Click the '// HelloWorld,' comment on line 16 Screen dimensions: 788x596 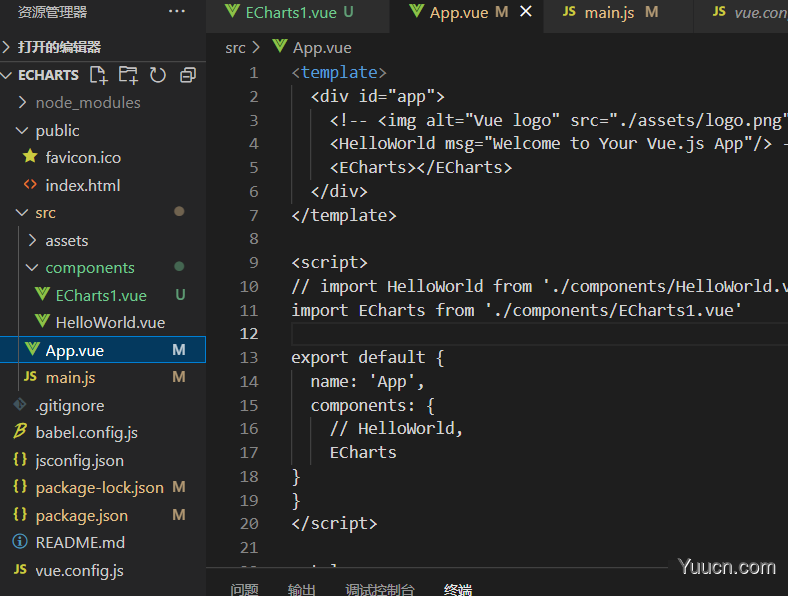point(396,428)
